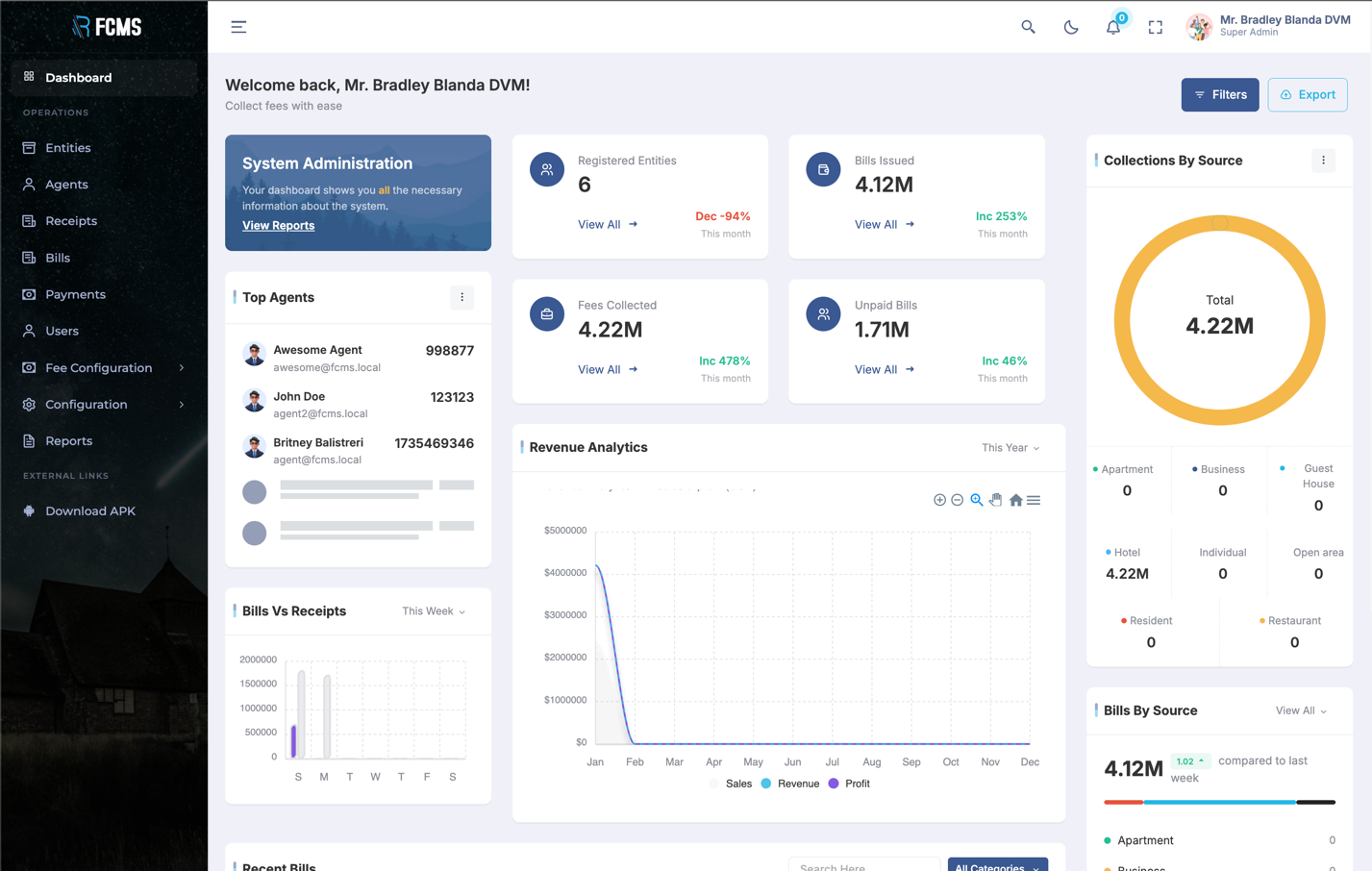Toggle the Profit series in the chart legend

(851, 784)
